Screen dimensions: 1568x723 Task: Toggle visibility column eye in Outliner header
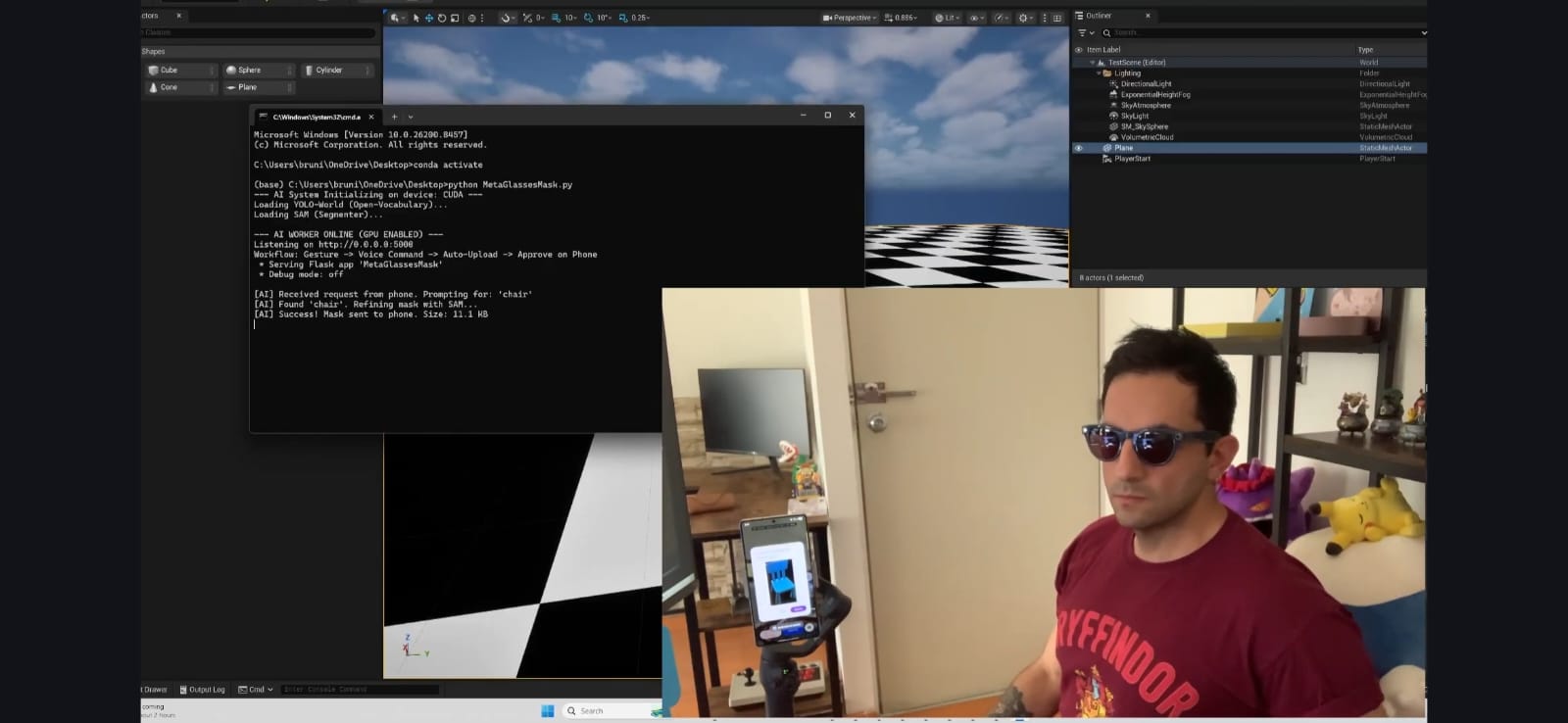1079,50
